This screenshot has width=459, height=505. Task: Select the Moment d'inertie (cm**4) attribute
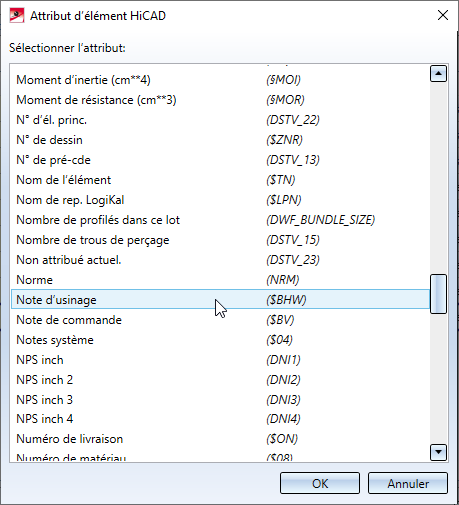pyautogui.click(x=220, y=80)
